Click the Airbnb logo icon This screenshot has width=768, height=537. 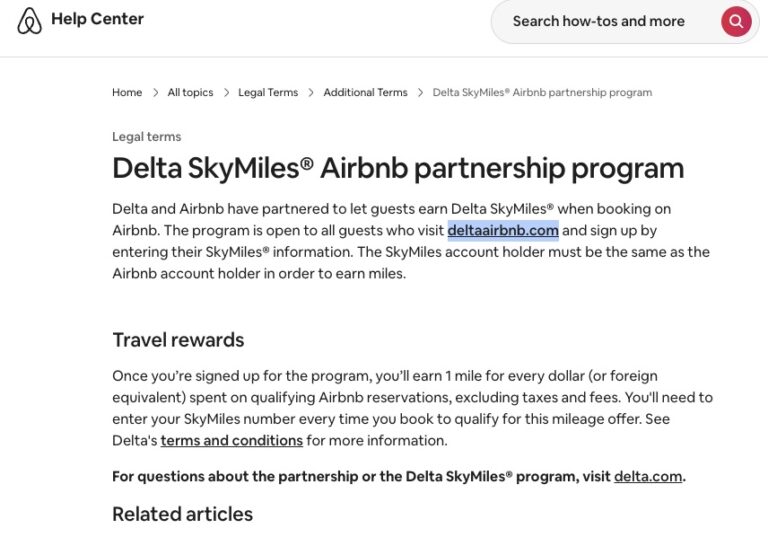click(30, 21)
